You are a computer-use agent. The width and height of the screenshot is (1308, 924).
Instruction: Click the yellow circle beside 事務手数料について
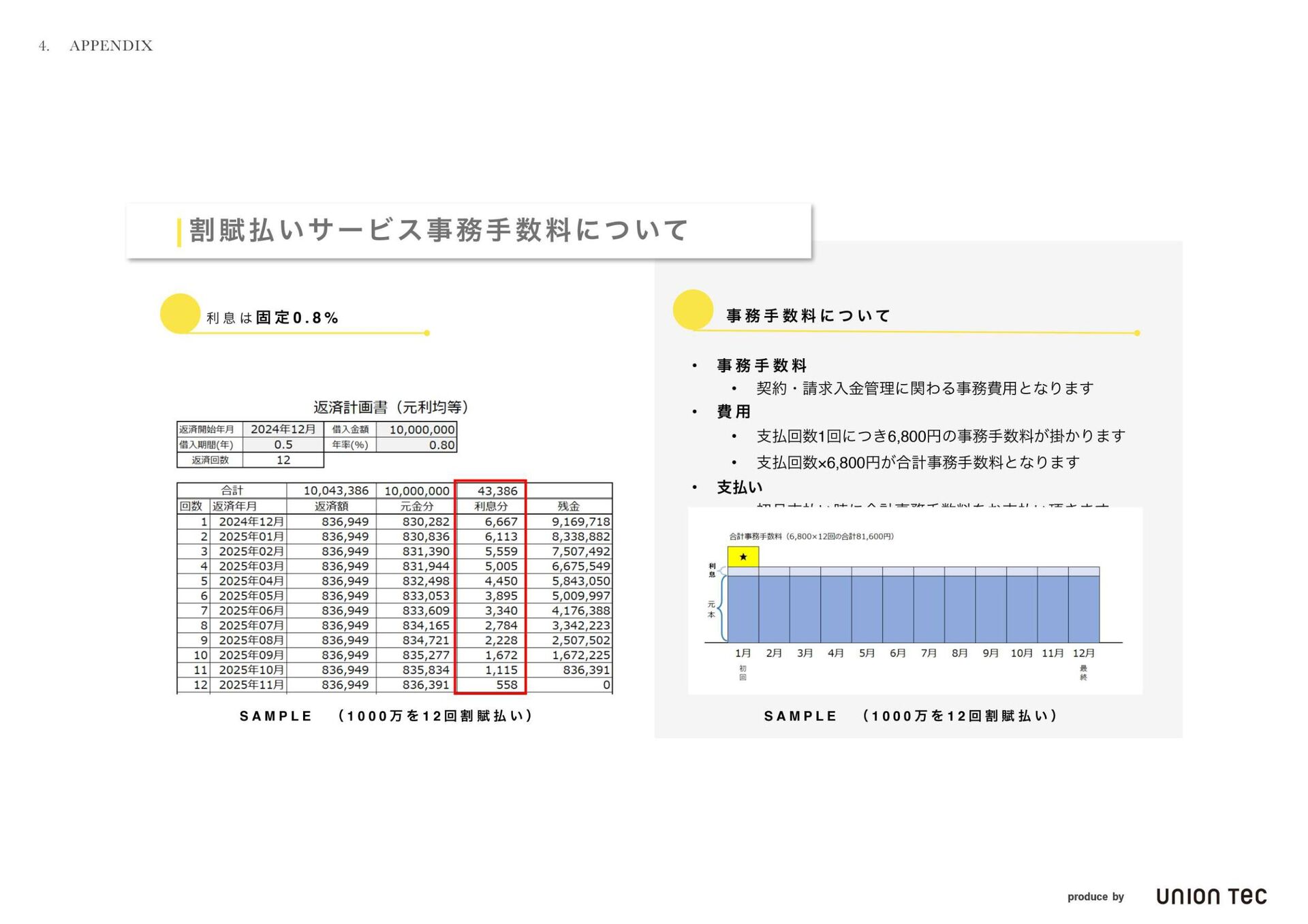[x=692, y=310]
